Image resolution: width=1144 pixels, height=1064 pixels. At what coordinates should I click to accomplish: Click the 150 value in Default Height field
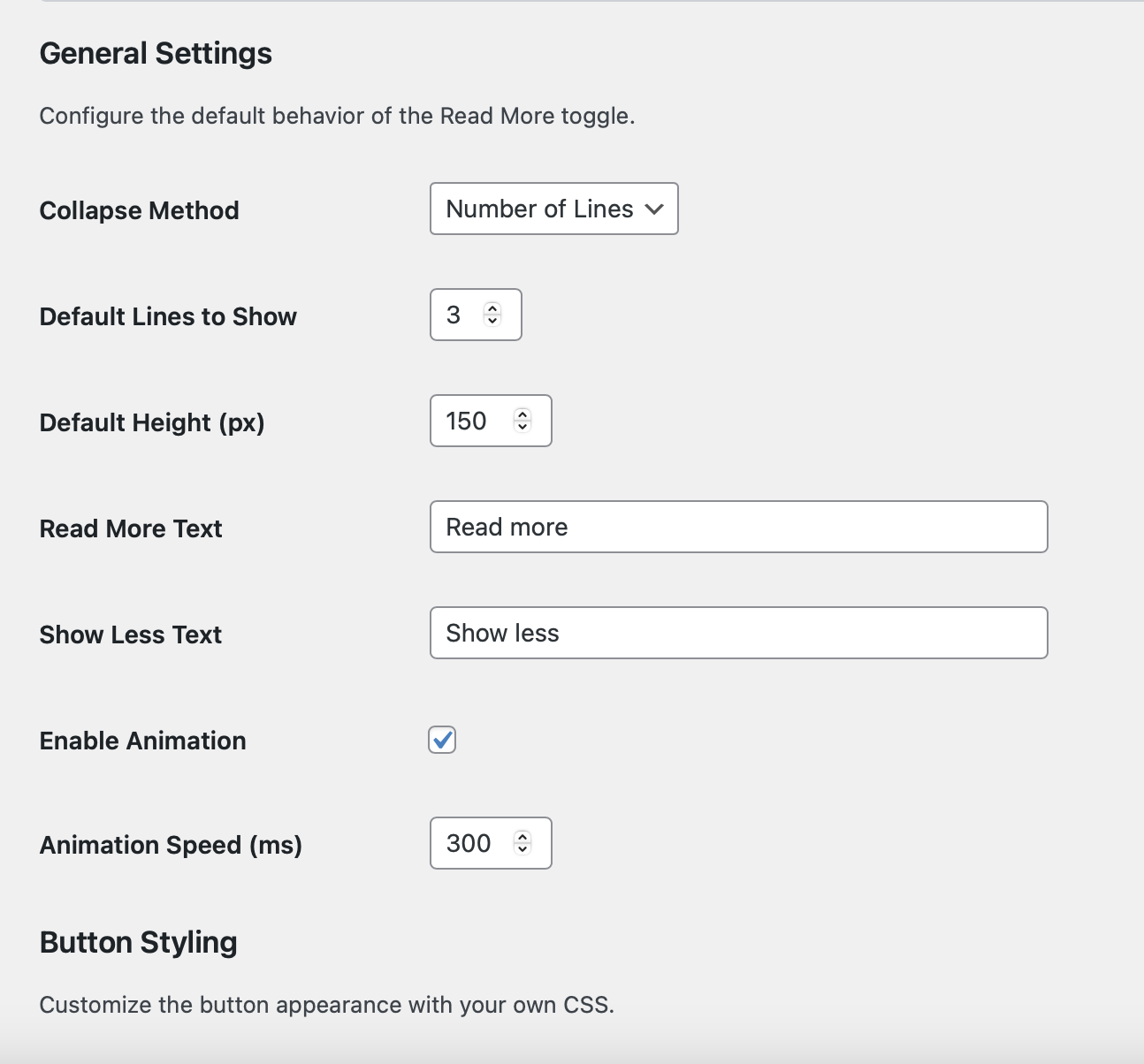[x=466, y=421]
